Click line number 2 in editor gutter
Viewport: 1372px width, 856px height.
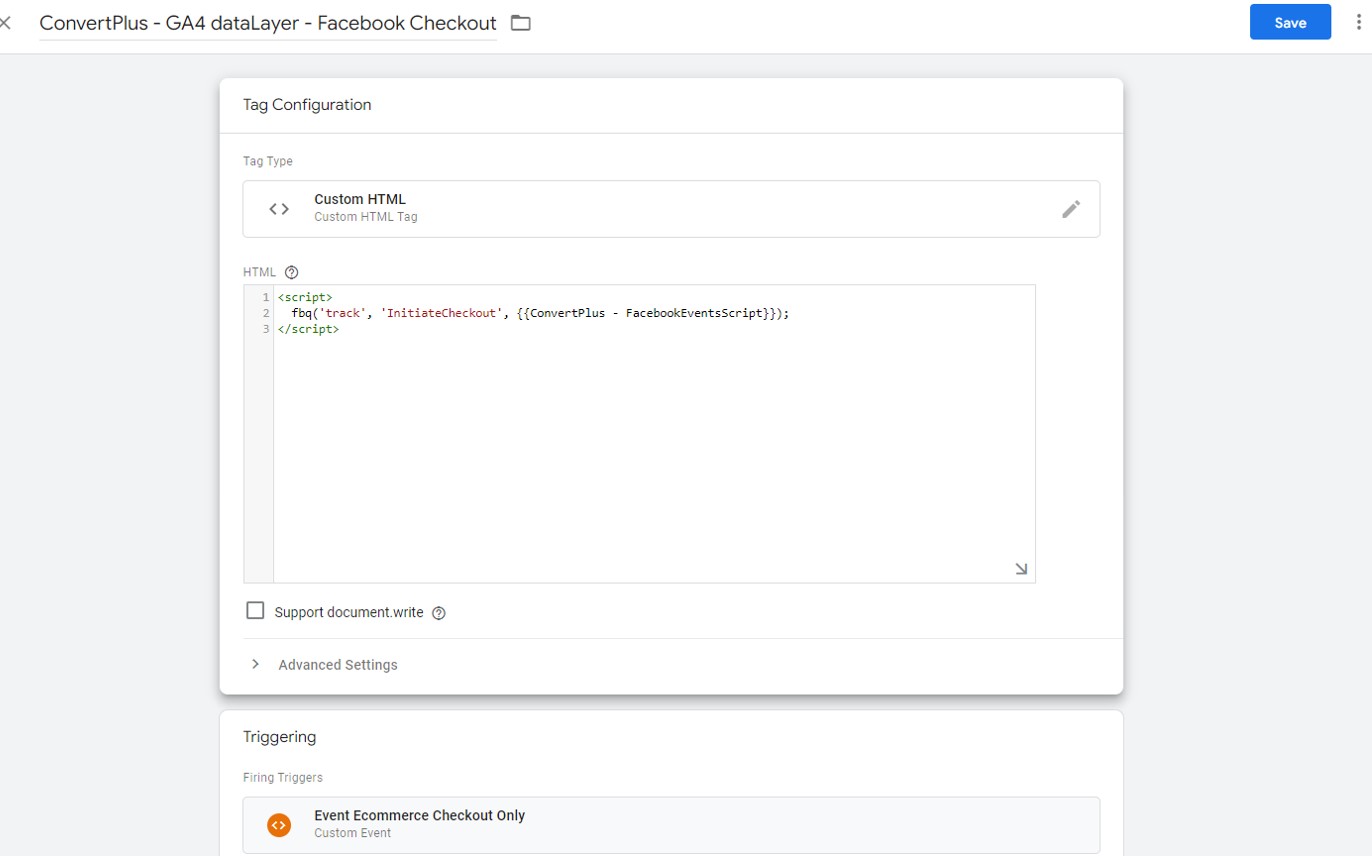click(266, 313)
